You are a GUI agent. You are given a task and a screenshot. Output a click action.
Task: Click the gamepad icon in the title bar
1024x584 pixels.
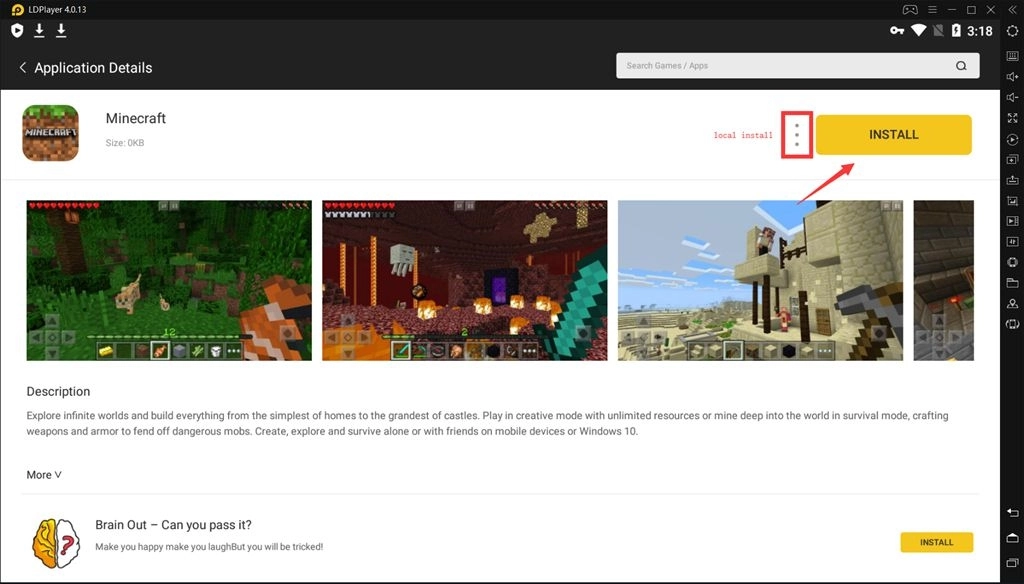910,9
